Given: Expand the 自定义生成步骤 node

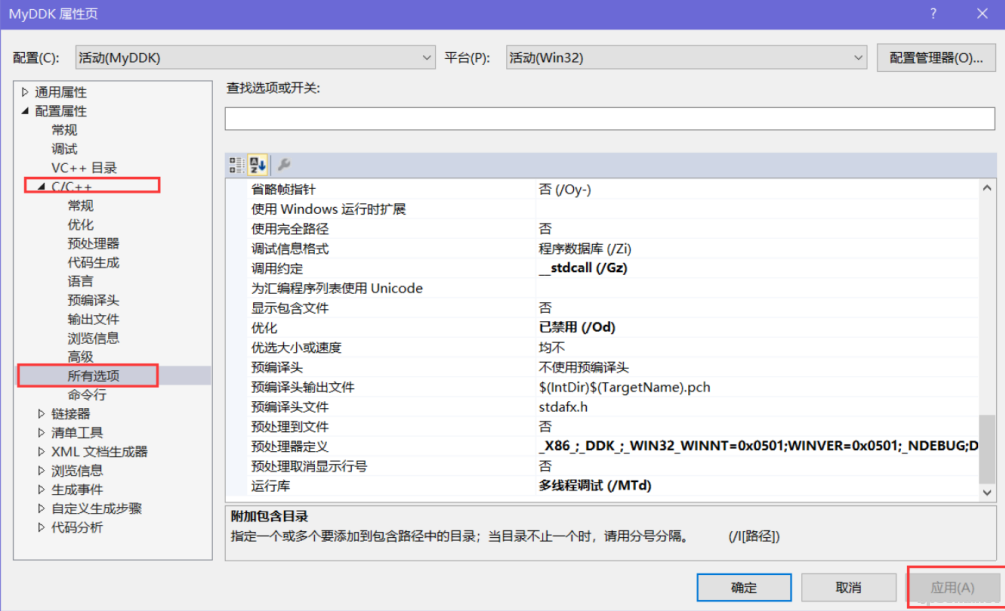Looking at the screenshot, I should (42, 508).
